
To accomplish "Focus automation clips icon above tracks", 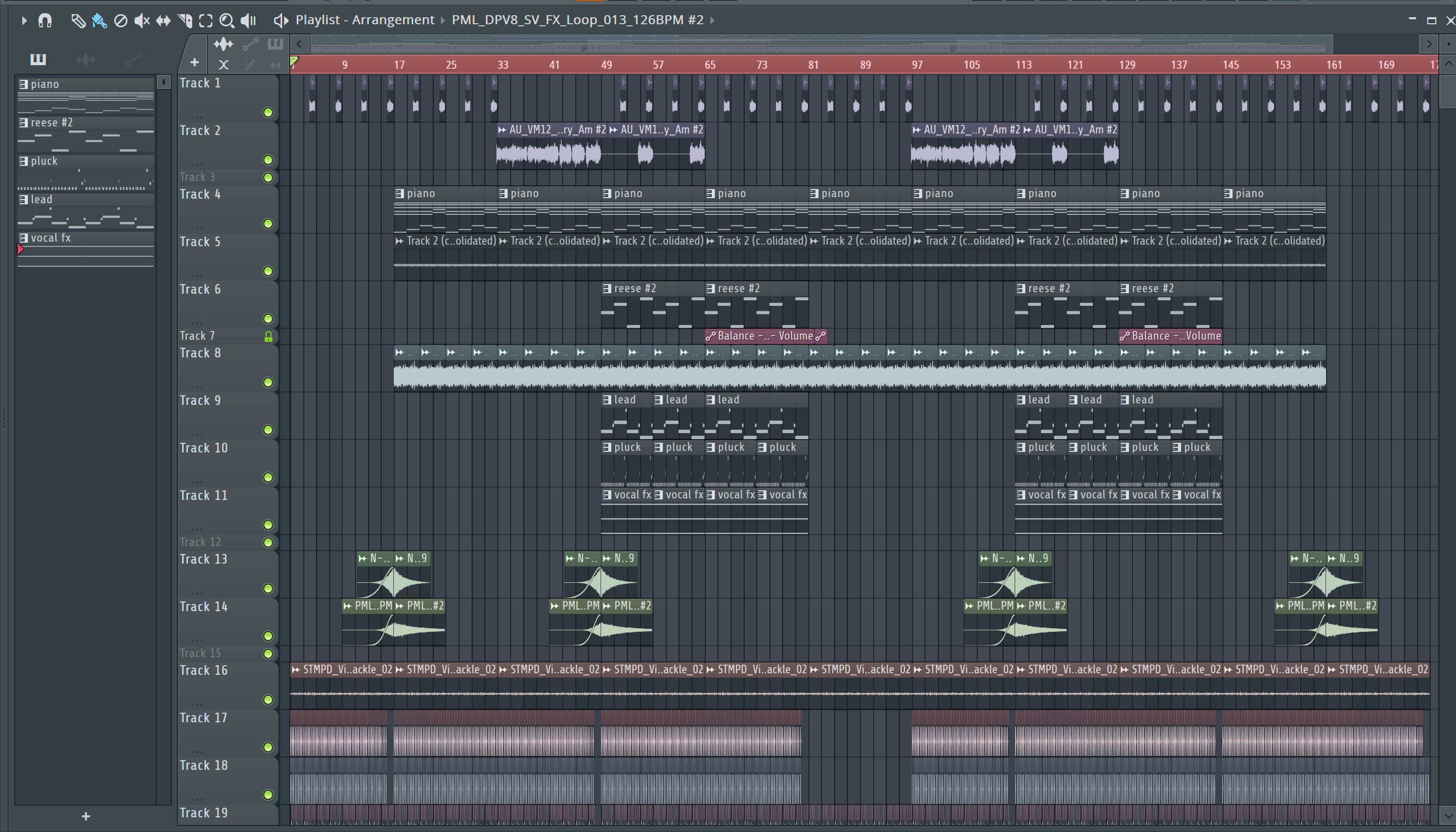I will tap(251, 43).
